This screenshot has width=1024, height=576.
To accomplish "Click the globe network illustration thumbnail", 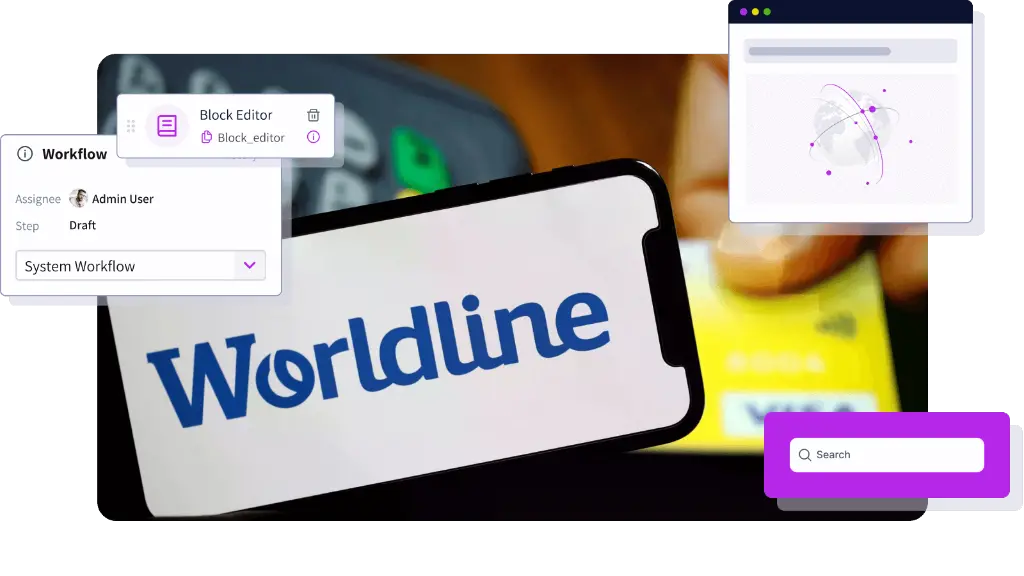I will click(x=850, y=138).
